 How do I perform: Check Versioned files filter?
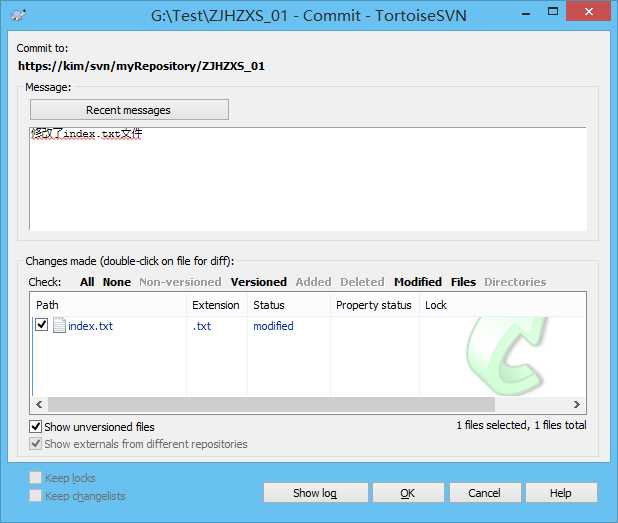259,282
